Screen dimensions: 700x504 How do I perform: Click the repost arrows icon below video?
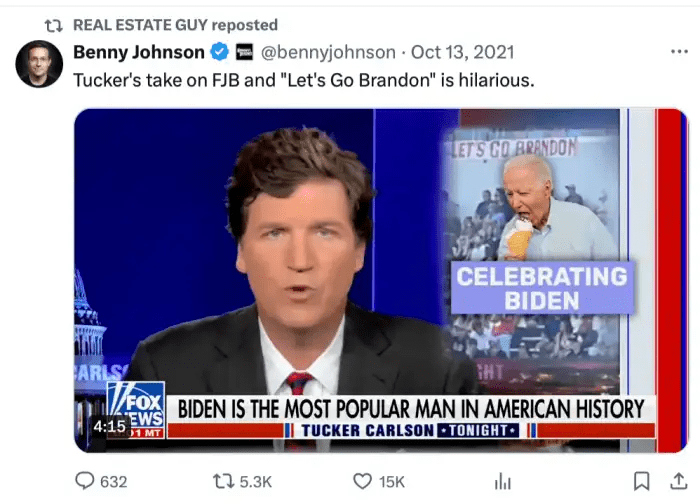(224, 481)
